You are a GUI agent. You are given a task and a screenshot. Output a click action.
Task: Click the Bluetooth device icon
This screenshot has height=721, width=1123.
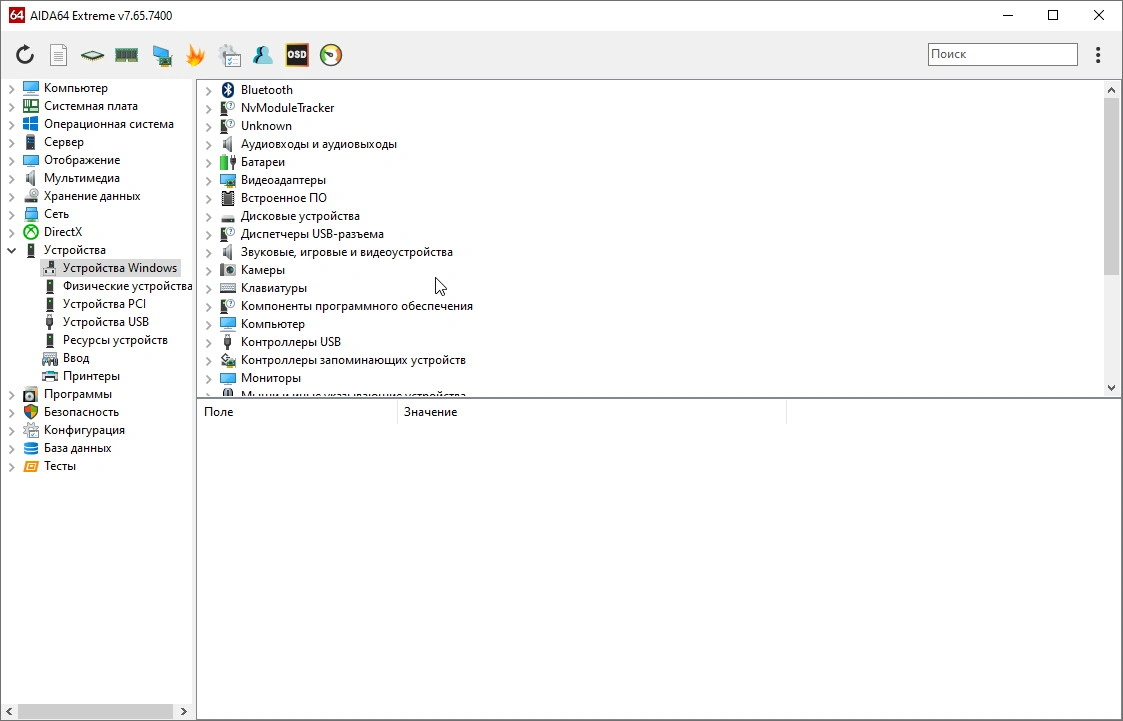tap(228, 89)
